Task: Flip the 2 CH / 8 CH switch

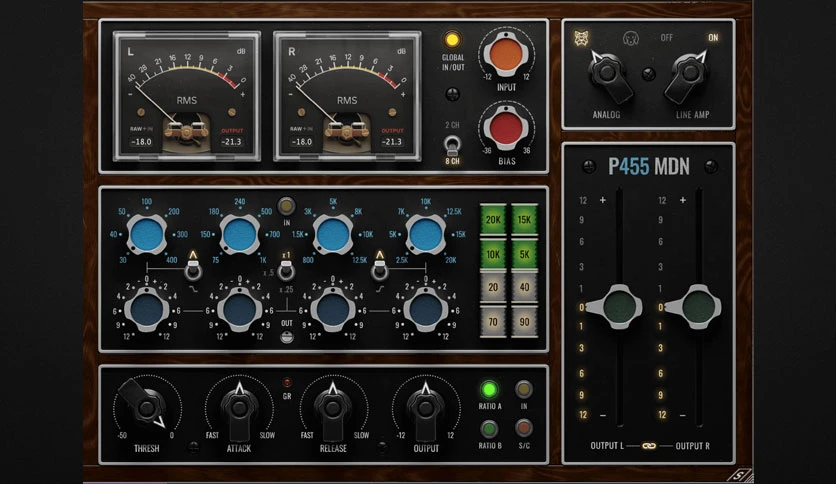Action: (452, 144)
